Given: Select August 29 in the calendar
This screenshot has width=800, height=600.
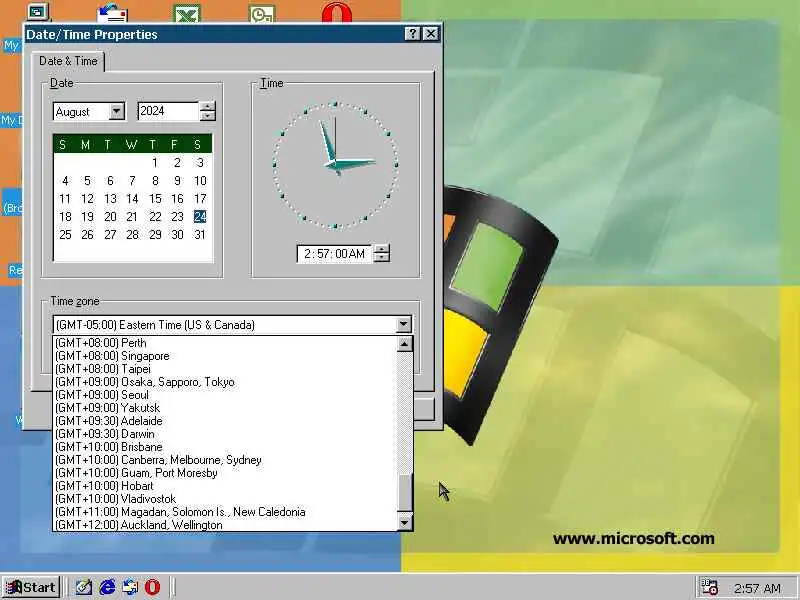Looking at the screenshot, I should coord(155,235).
